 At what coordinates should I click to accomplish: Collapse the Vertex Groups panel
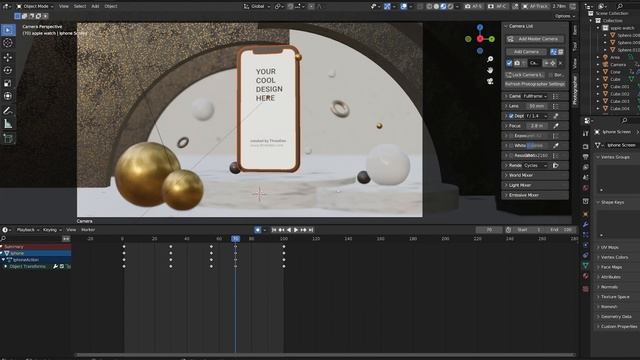tap(617, 157)
